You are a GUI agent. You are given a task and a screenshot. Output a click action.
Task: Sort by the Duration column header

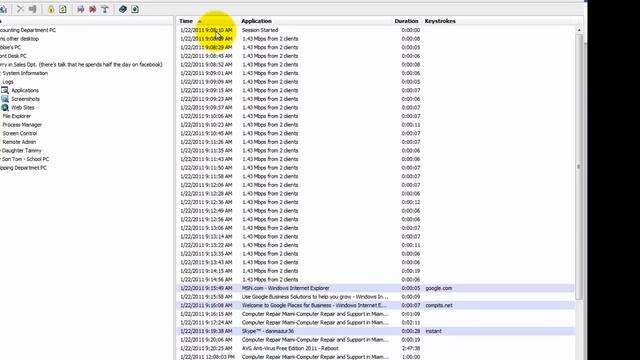click(x=406, y=21)
